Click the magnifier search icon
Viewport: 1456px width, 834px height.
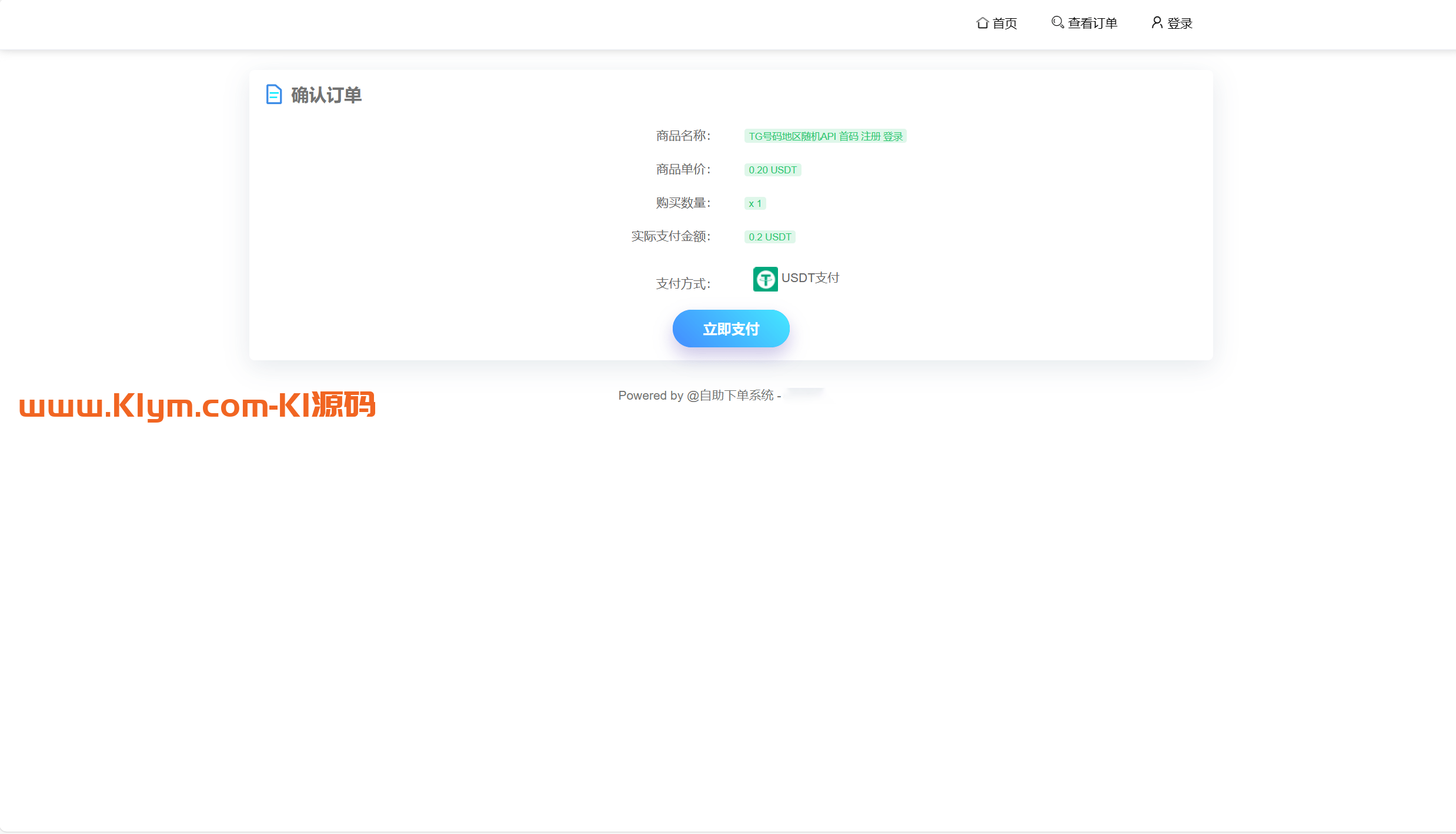pos(1057,22)
